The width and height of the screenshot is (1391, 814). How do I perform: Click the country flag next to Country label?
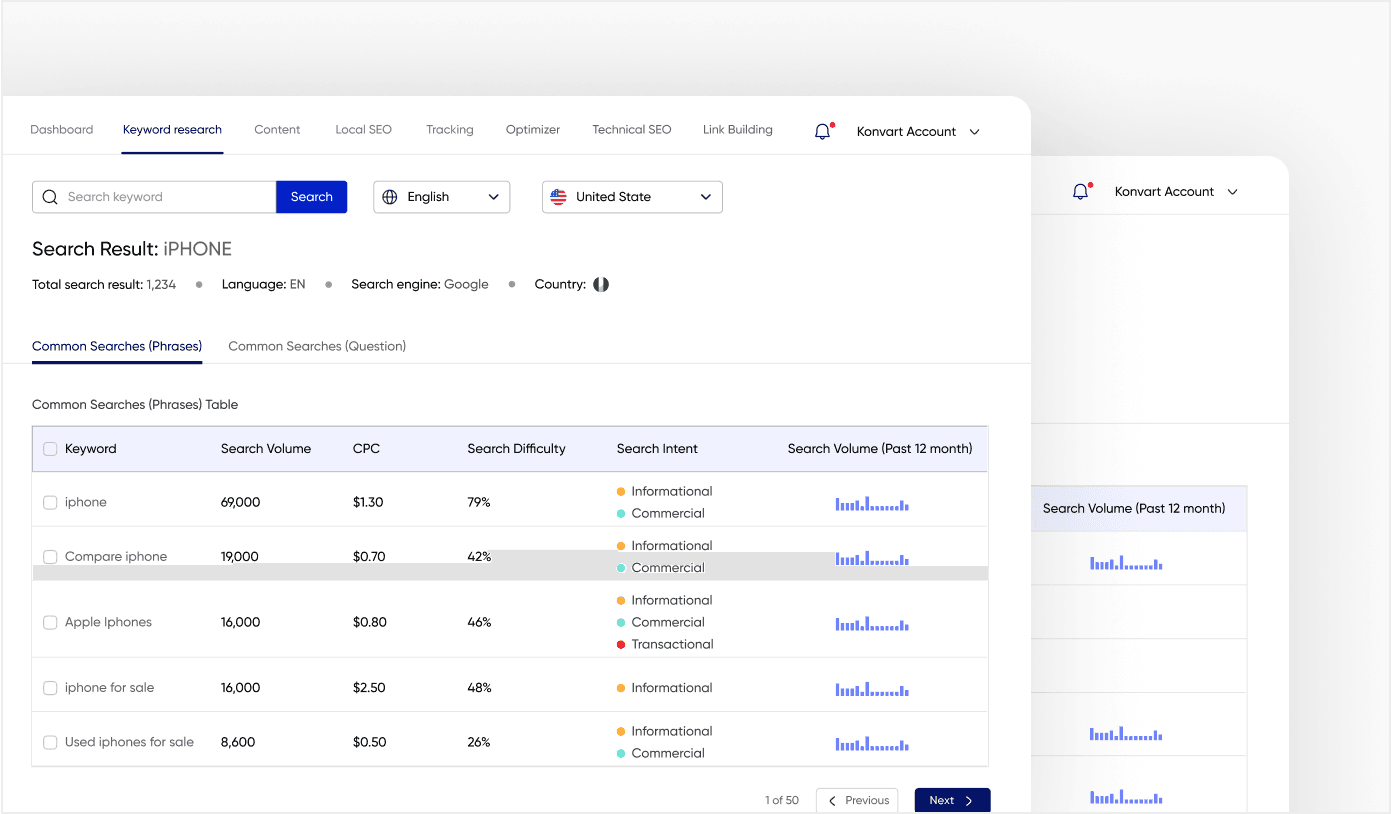click(x=600, y=284)
